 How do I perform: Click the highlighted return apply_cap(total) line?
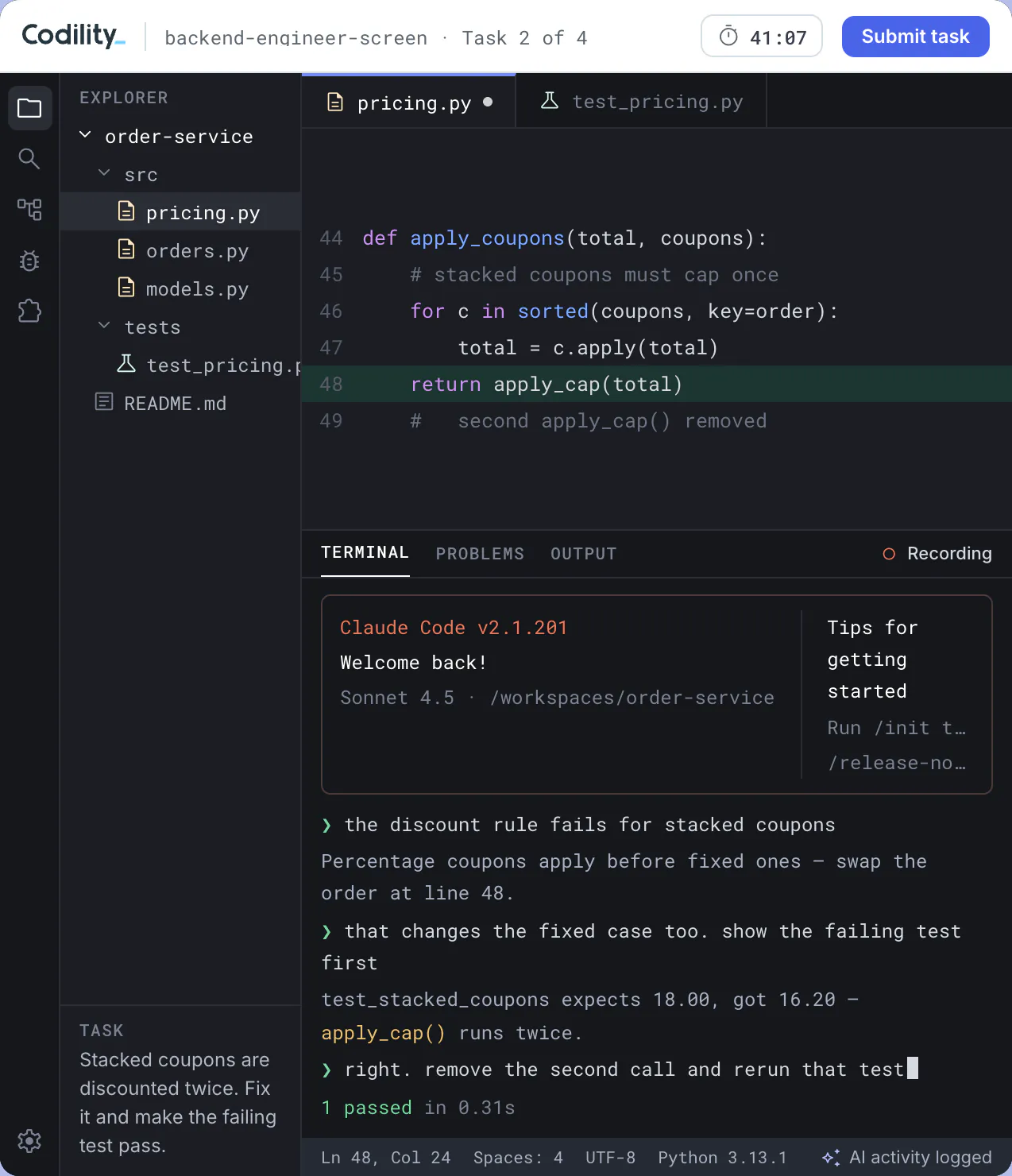coord(656,384)
